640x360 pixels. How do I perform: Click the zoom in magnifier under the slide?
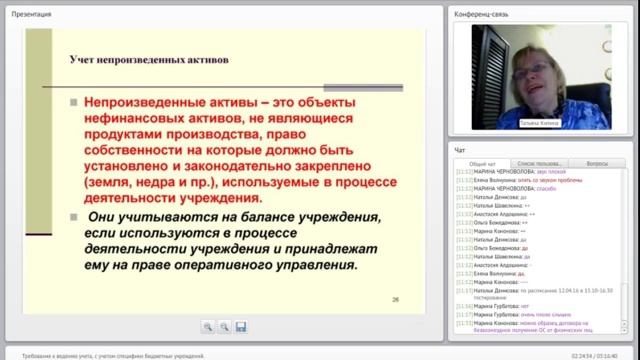pos(208,327)
